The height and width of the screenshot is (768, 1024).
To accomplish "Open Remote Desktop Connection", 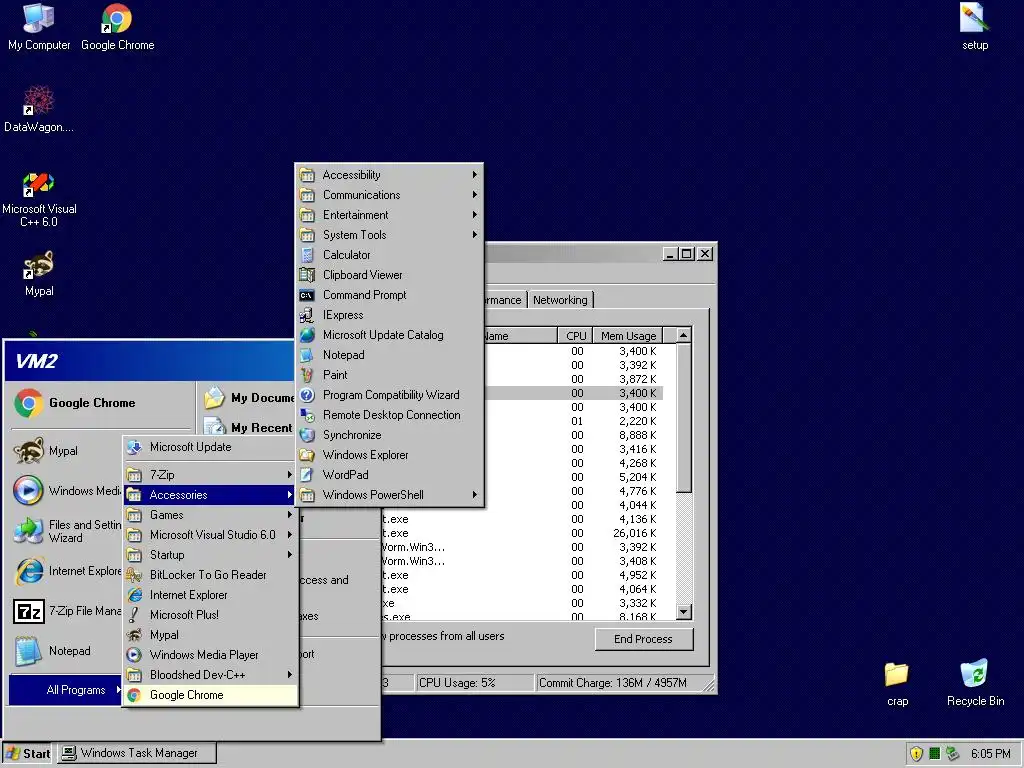I will click(x=389, y=415).
